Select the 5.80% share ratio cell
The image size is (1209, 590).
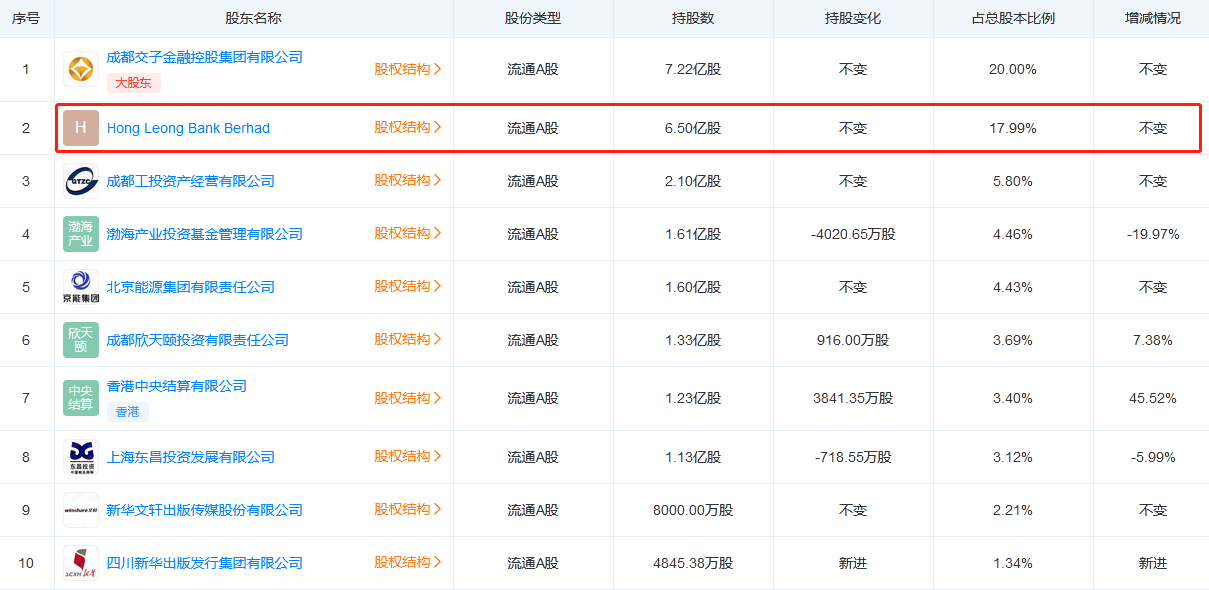pos(1013,181)
